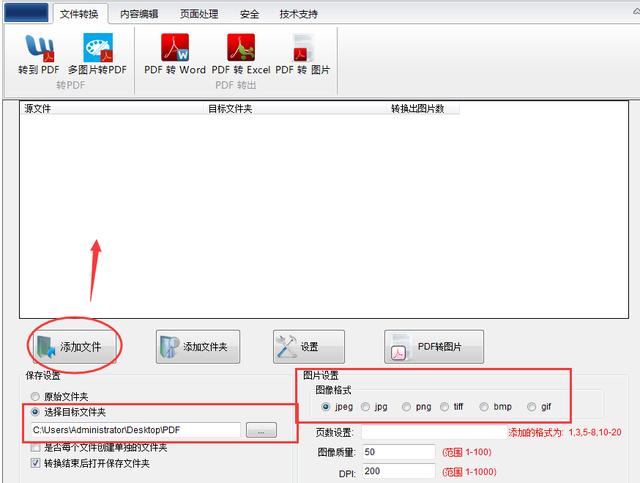The image size is (640, 483).
Task: Select the 原始文件夹 radio option
Action: (x=36, y=396)
